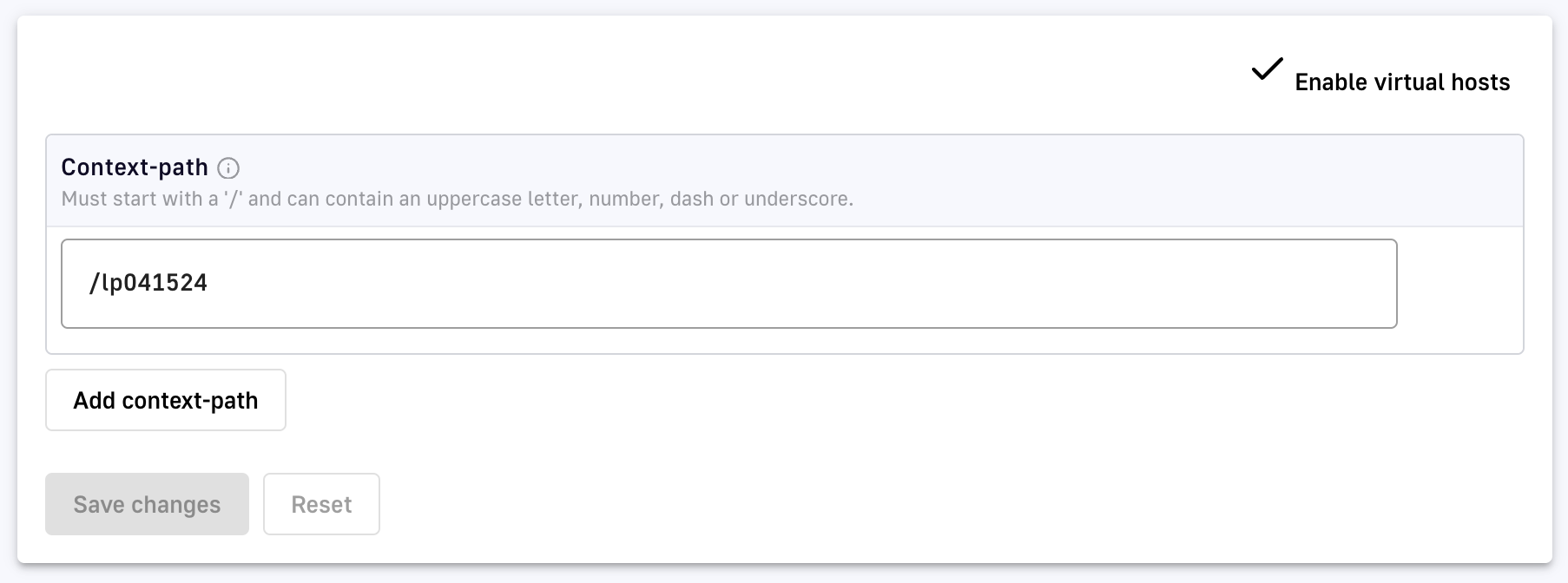Select the field containing /lp041524

tap(728, 284)
